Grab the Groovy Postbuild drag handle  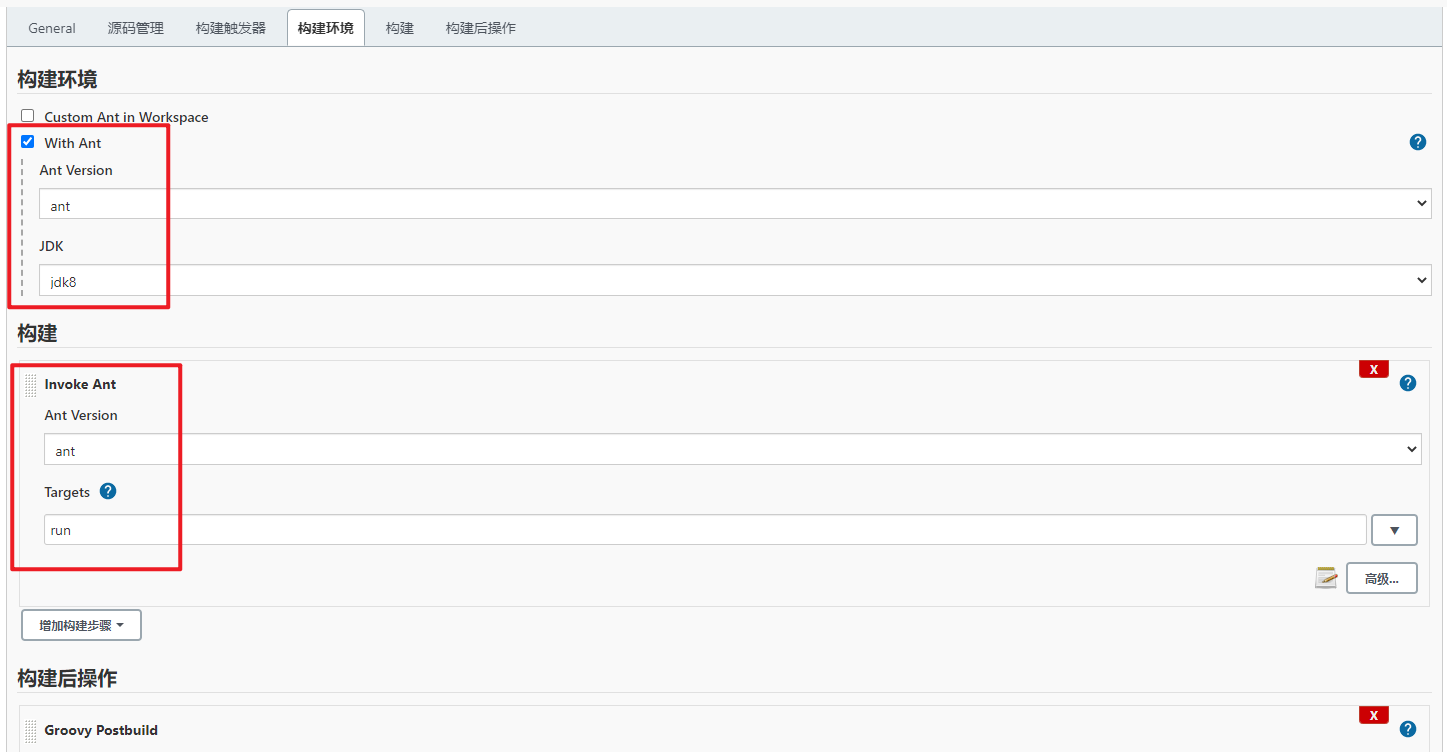pyautogui.click(x=30, y=731)
